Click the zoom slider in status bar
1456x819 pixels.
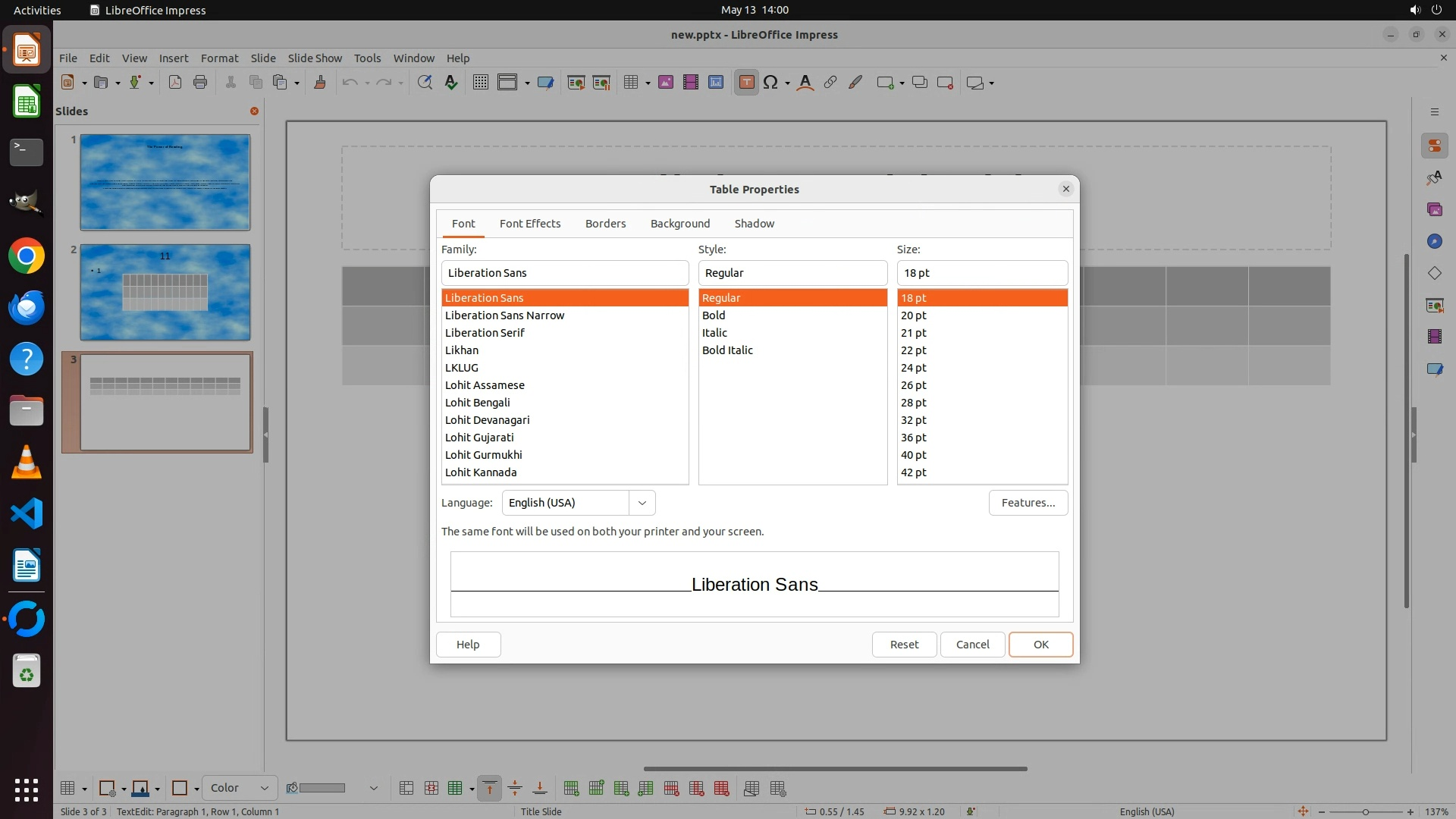pos(1365,812)
